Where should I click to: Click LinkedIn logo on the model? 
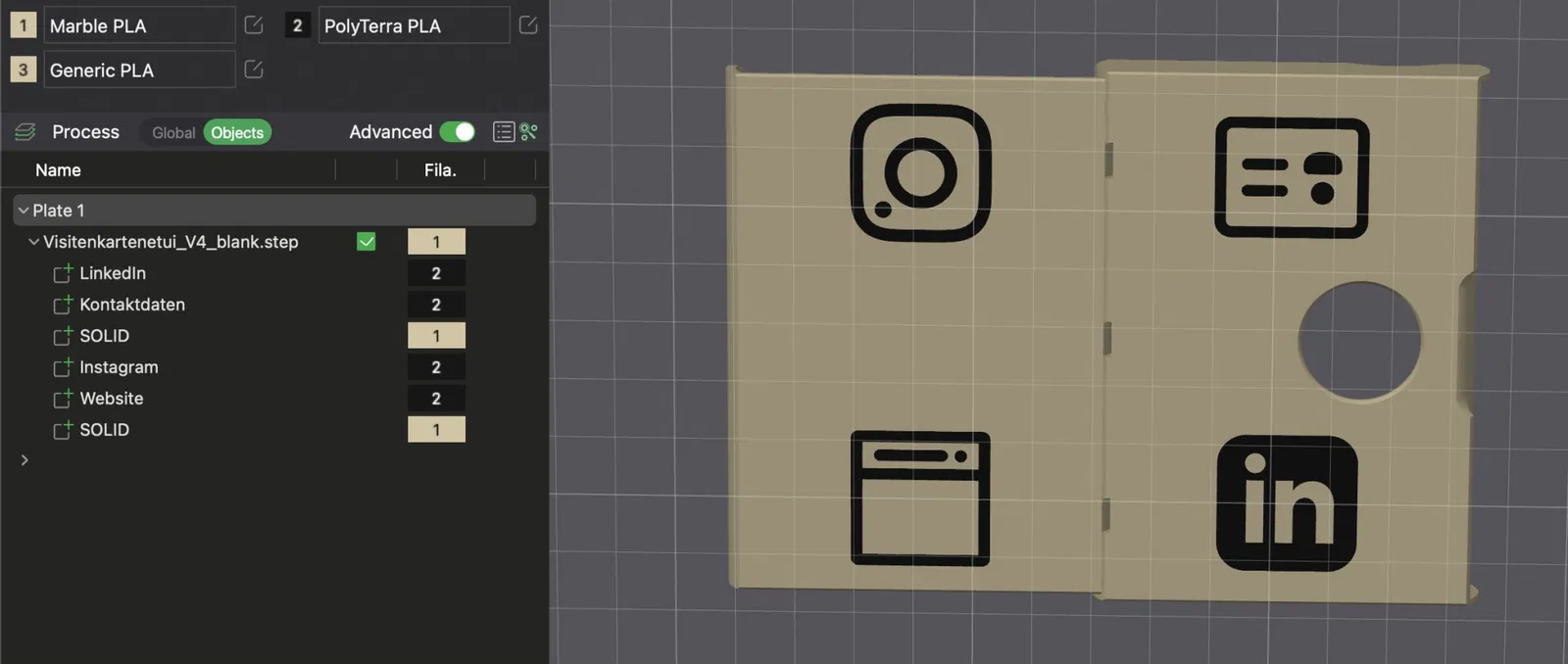tap(1287, 503)
